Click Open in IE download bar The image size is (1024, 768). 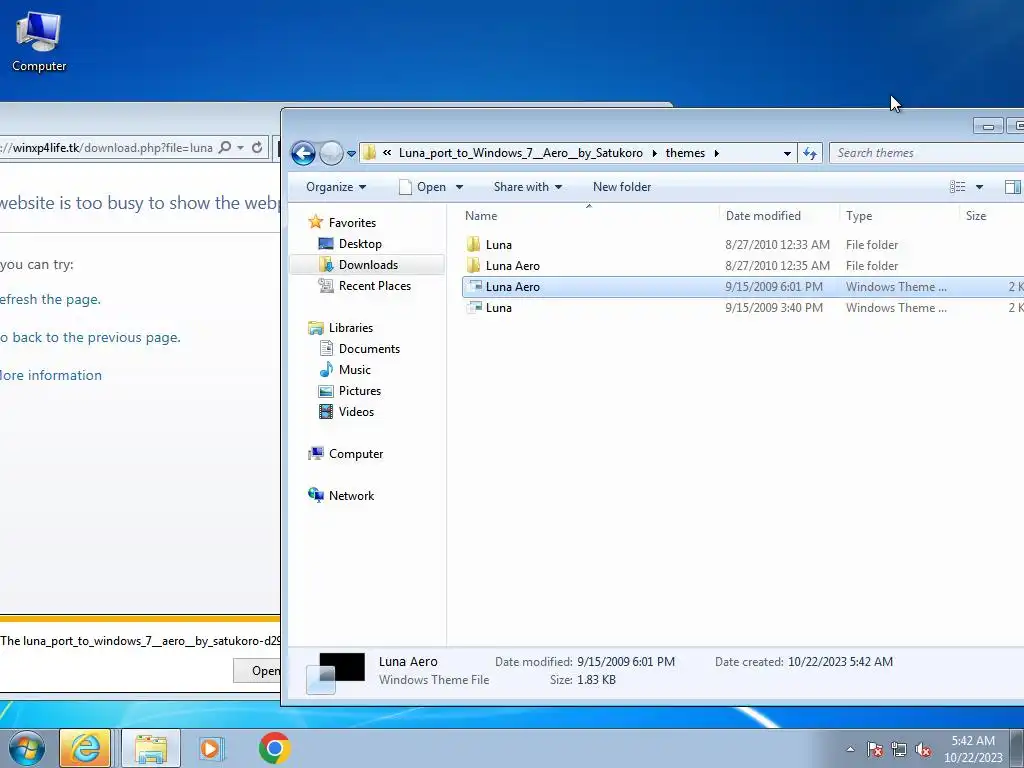(257, 671)
